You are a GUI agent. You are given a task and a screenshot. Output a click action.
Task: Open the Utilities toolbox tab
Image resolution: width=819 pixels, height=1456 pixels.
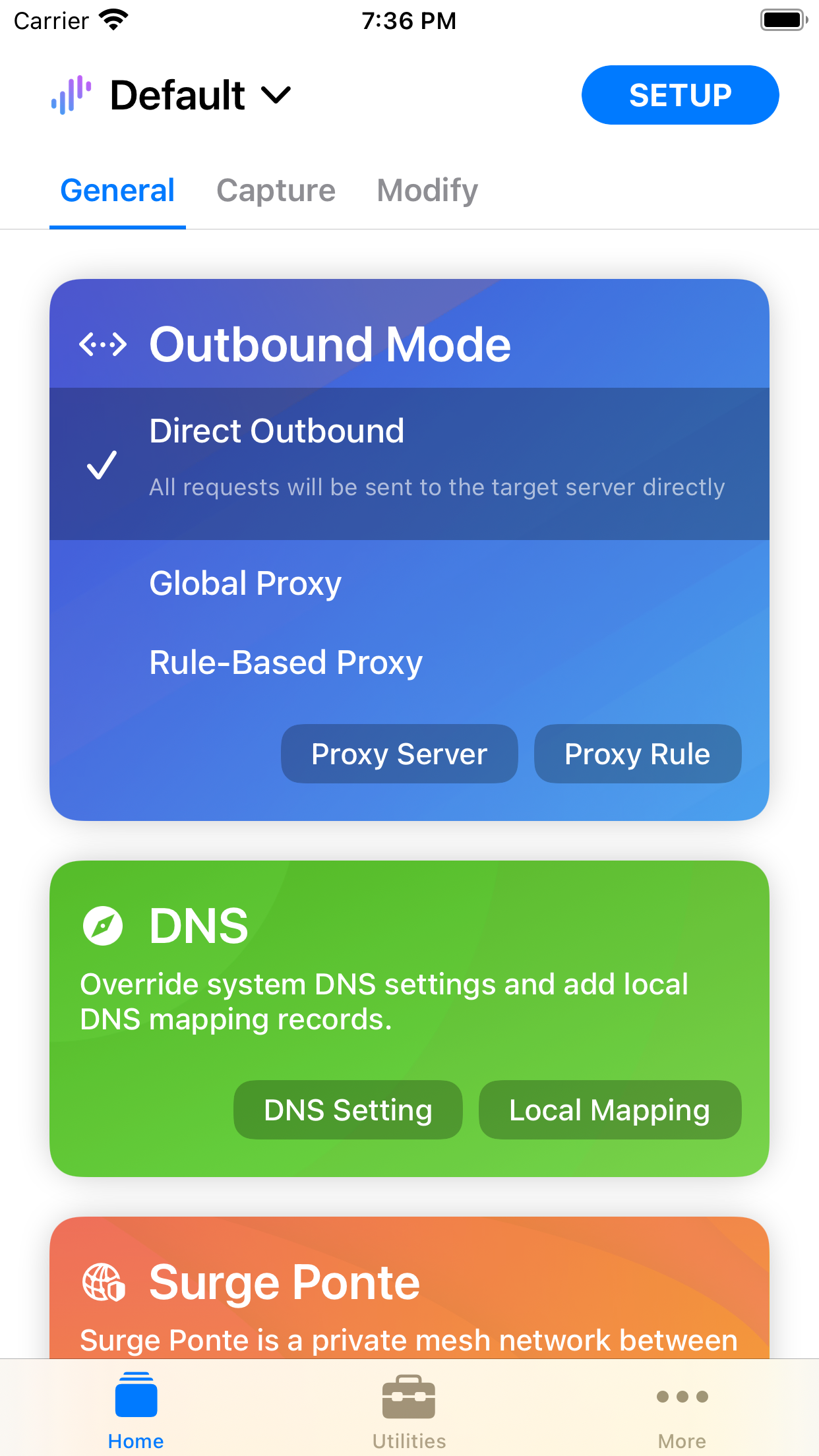(409, 1410)
